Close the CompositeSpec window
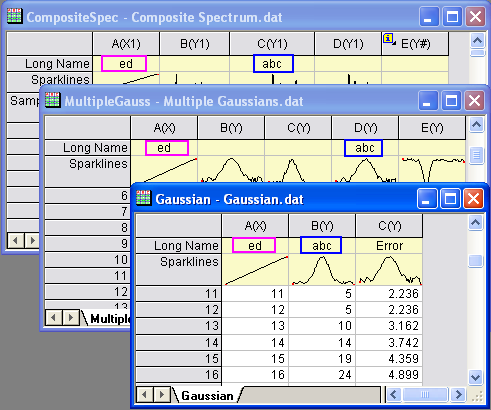The height and width of the screenshot is (410, 491). 475,16
